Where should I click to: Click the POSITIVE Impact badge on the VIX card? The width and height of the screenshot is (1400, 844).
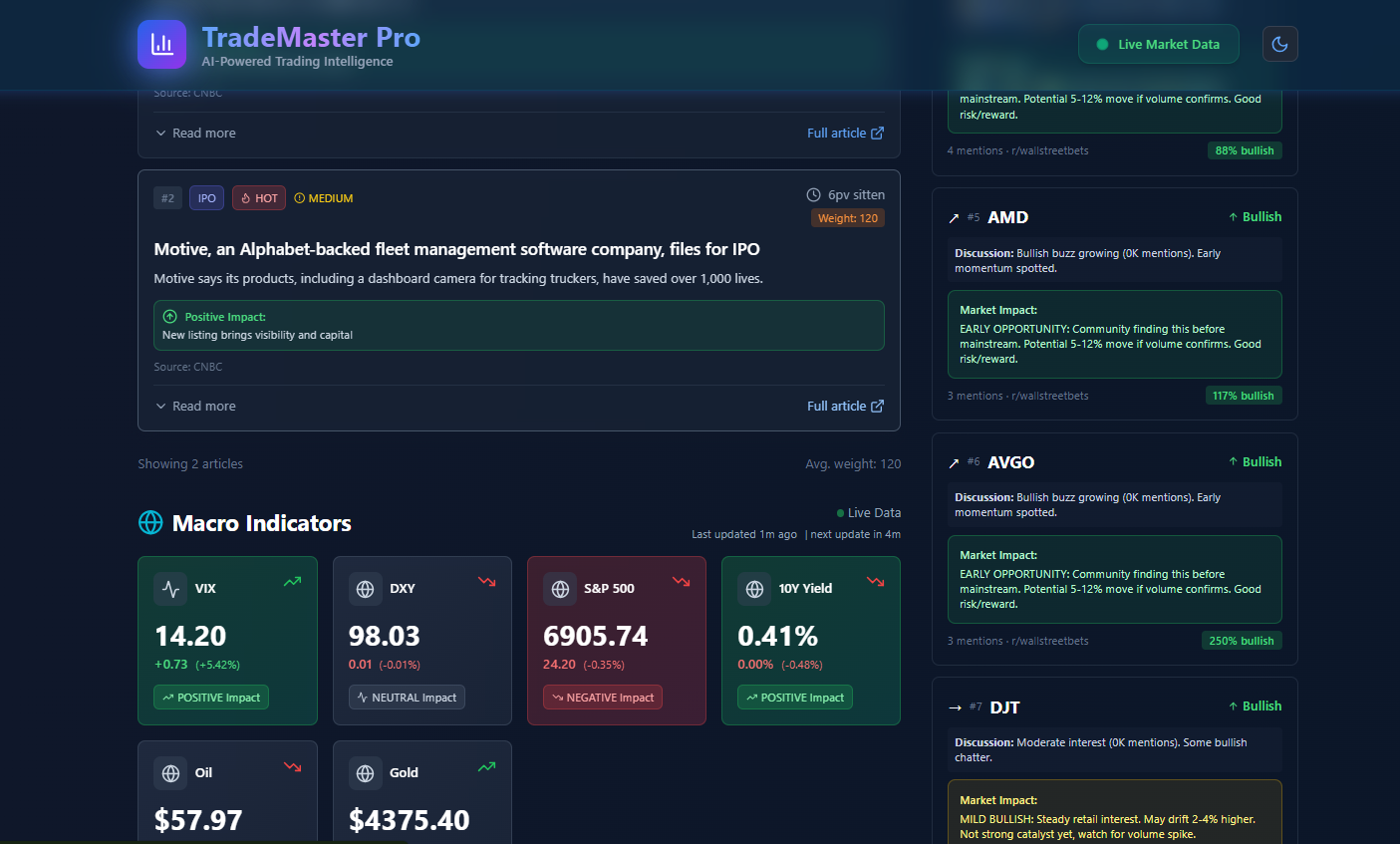click(x=211, y=697)
